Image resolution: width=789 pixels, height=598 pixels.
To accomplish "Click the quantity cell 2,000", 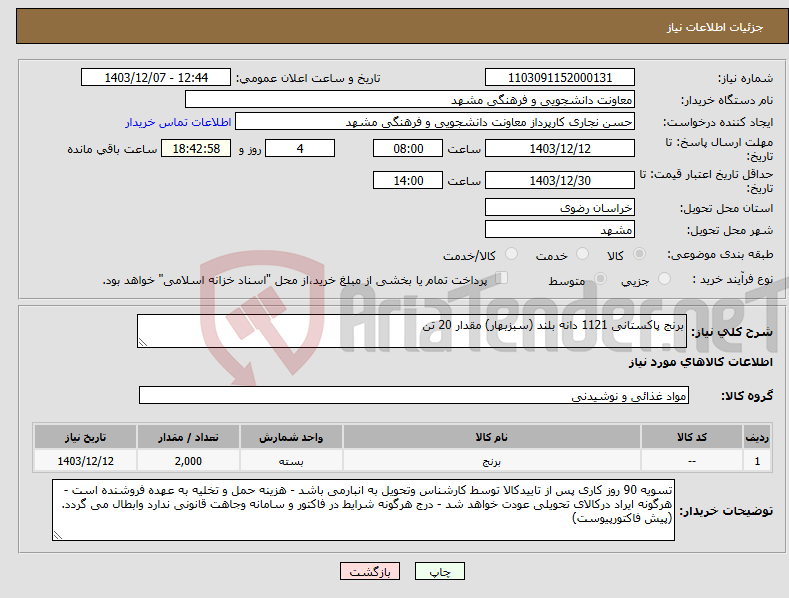I will [x=188, y=461].
